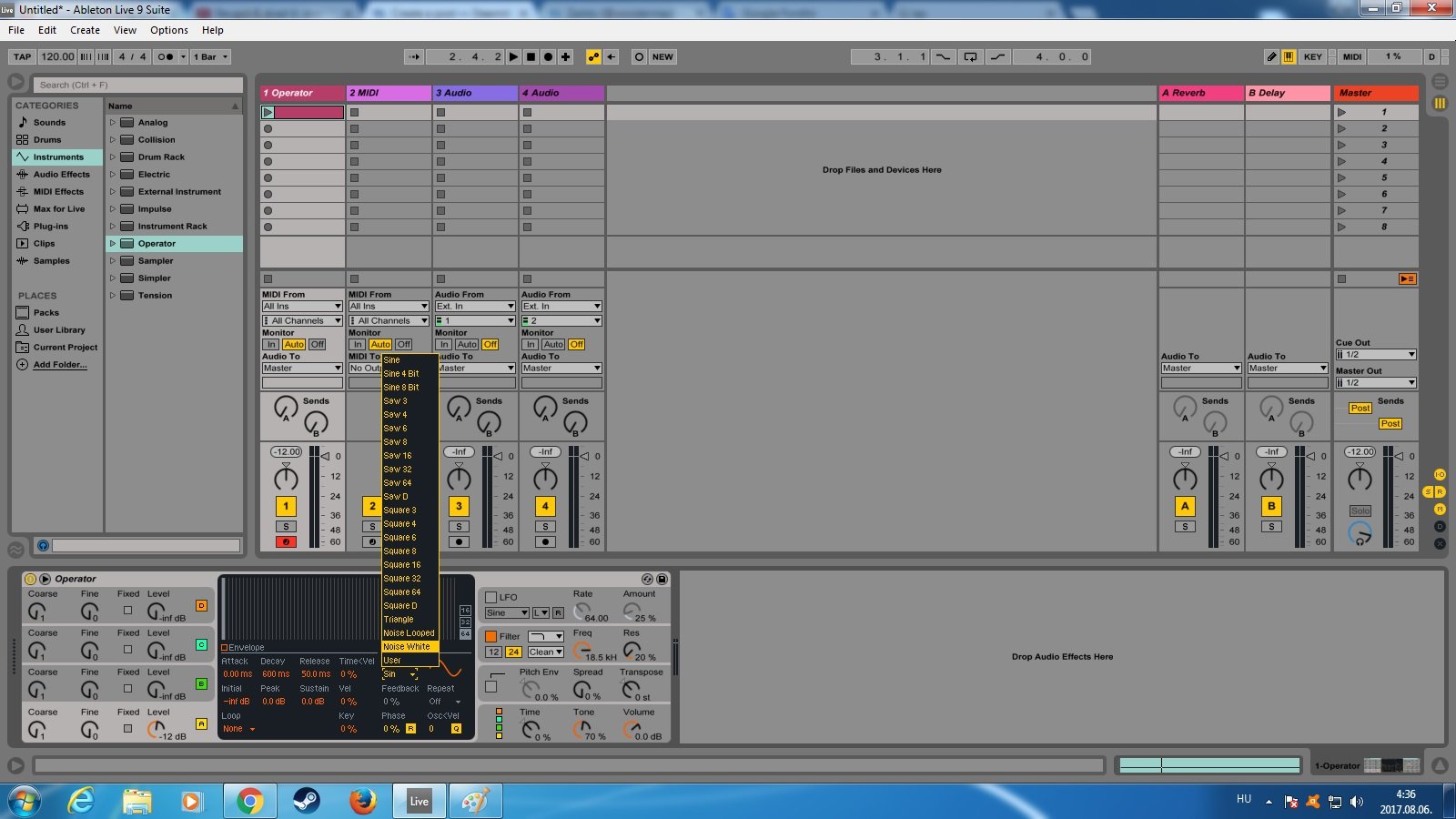This screenshot has height=819, width=1456.
Task: Click the tempo 120.00 field
Action: pos(57,56)
